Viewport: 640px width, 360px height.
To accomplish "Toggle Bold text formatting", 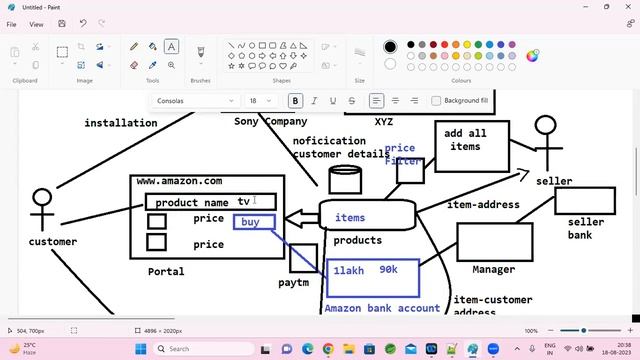I will (295, 100).
